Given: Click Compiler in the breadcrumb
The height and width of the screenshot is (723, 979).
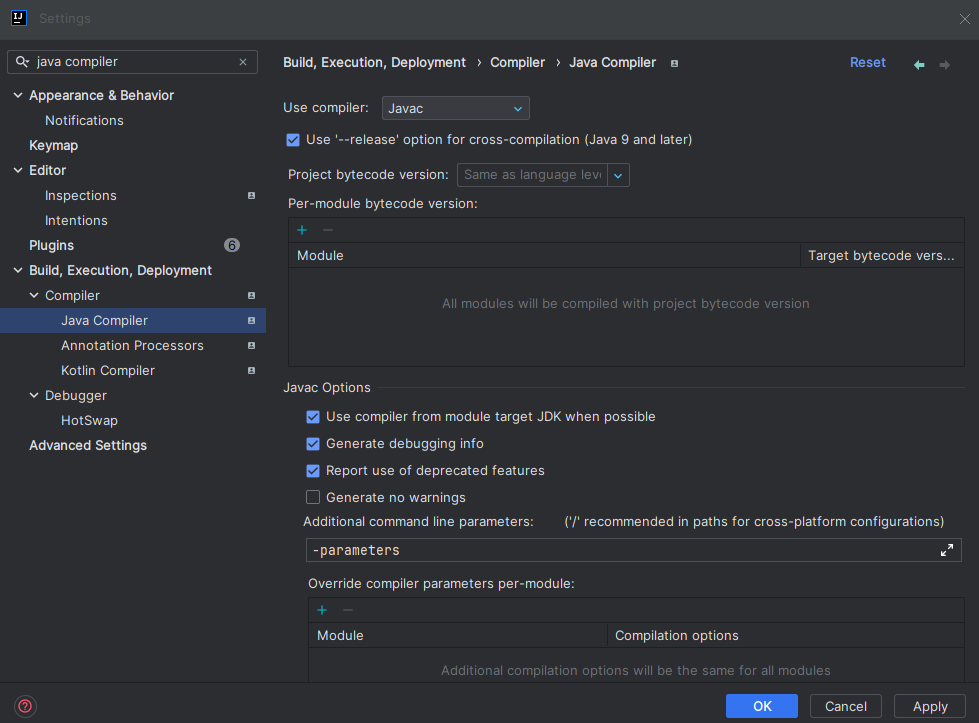Looking at the screenshot, I should coord(517,62).
